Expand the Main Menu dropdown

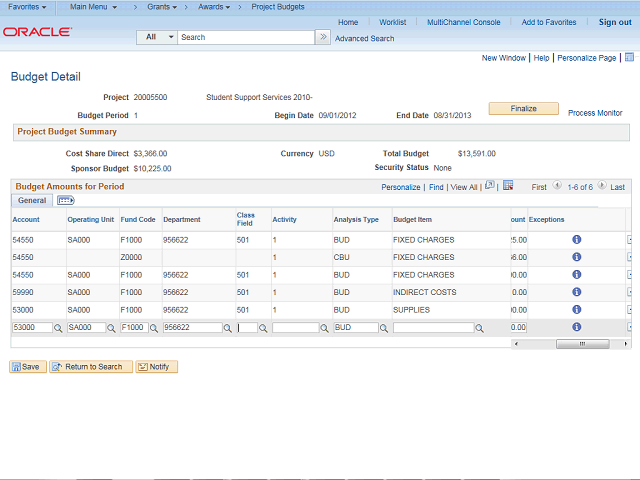click(92, 7)
